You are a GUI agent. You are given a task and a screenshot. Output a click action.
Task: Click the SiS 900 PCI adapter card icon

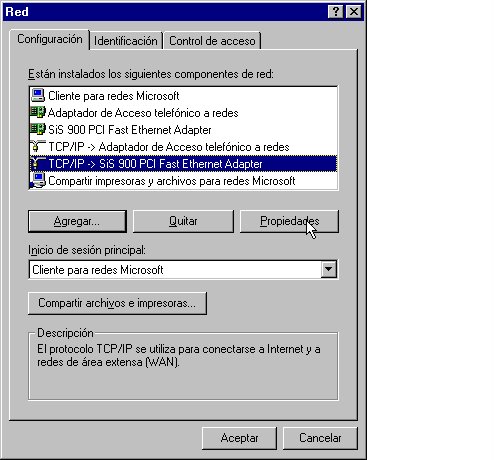37,129
